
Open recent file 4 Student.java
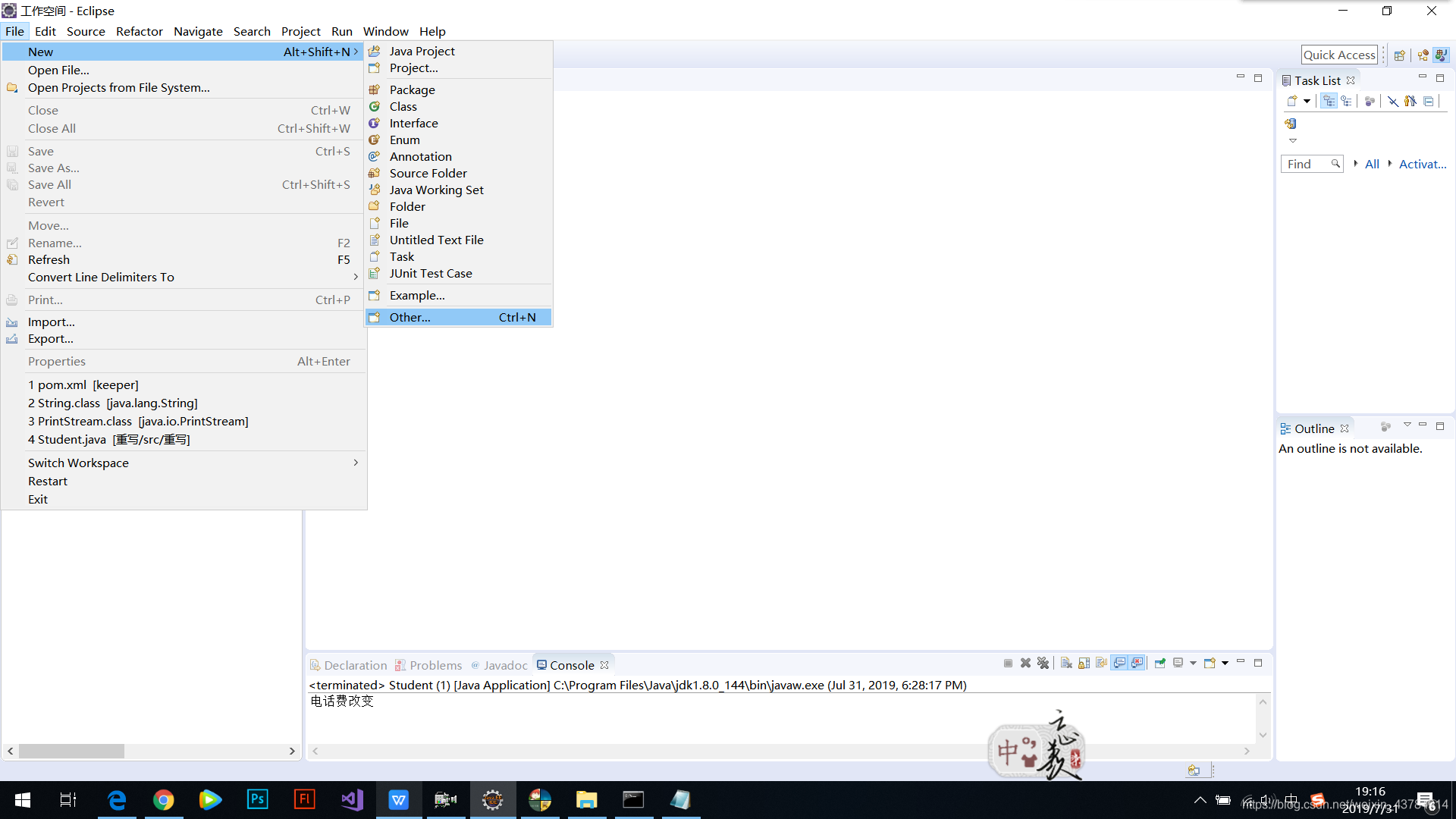[184, 439]
